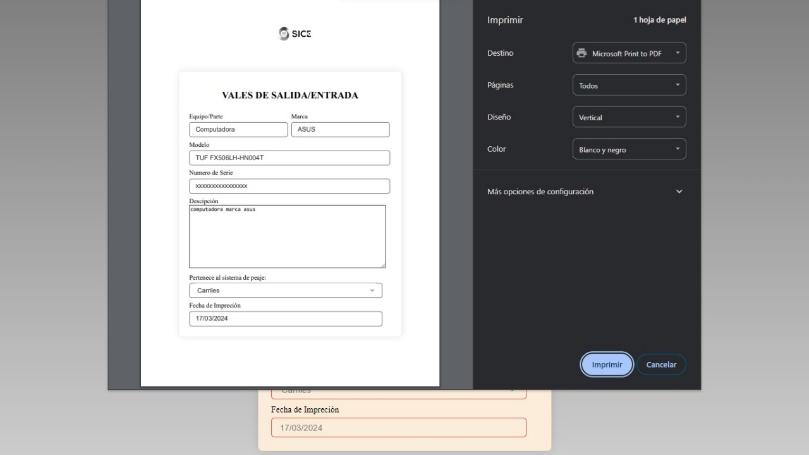Screen dimensions: 809x455
Task: Click the Descripción text area in preview
Action: [287, 236]
